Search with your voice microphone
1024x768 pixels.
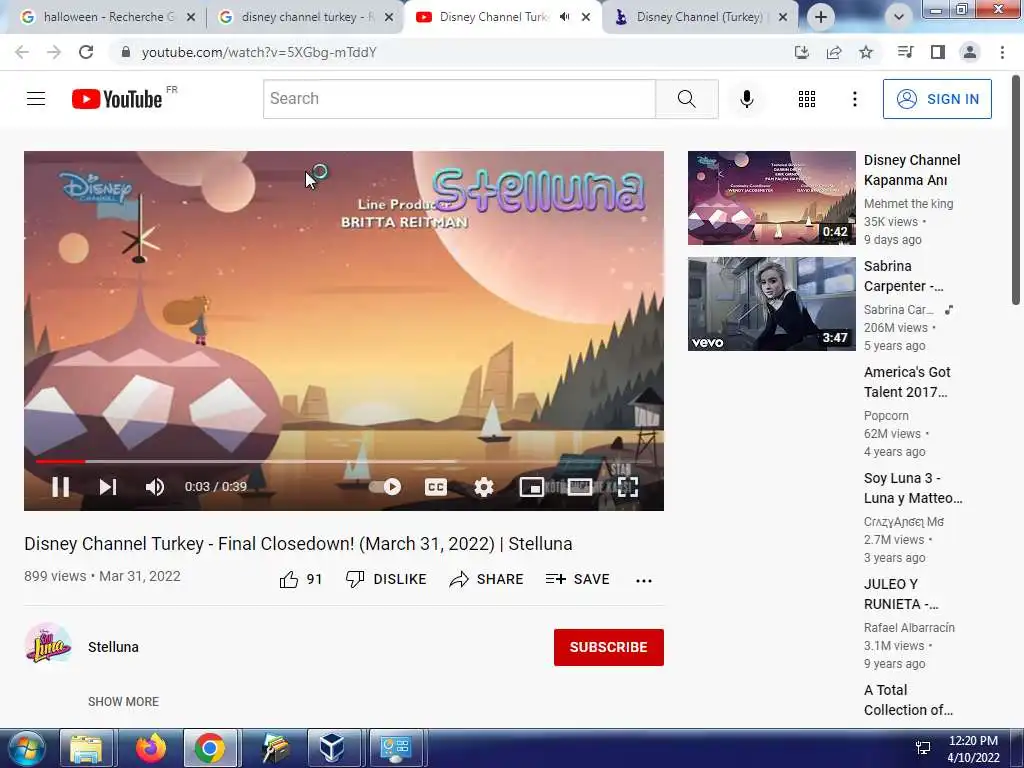746,99
